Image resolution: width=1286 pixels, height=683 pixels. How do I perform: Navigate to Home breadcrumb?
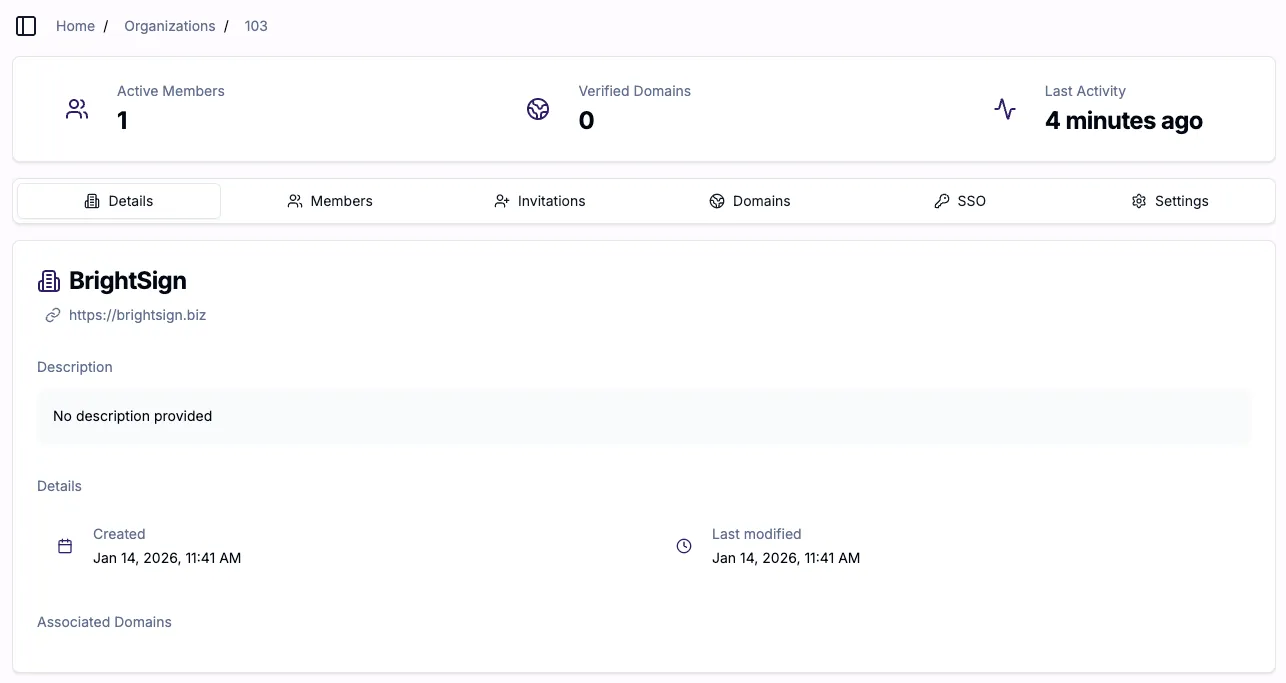click(75, 26)
